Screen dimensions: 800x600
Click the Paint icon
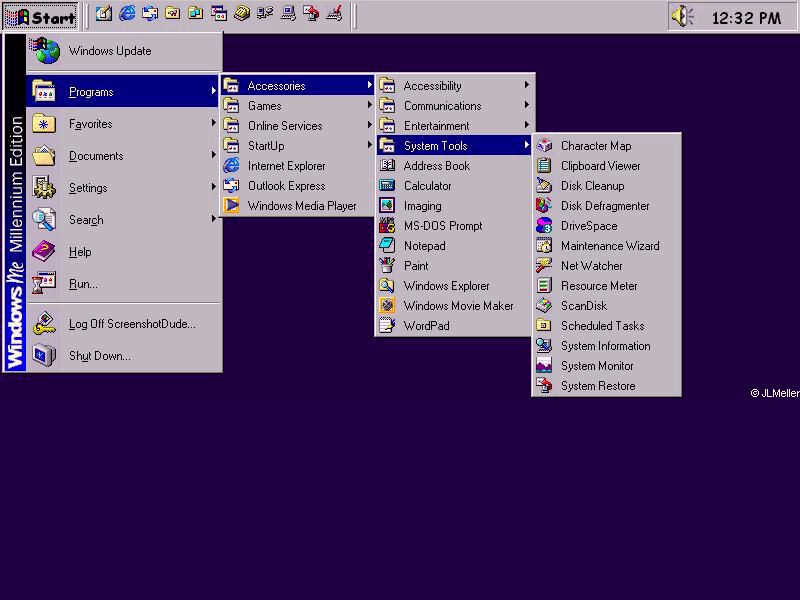387,265
